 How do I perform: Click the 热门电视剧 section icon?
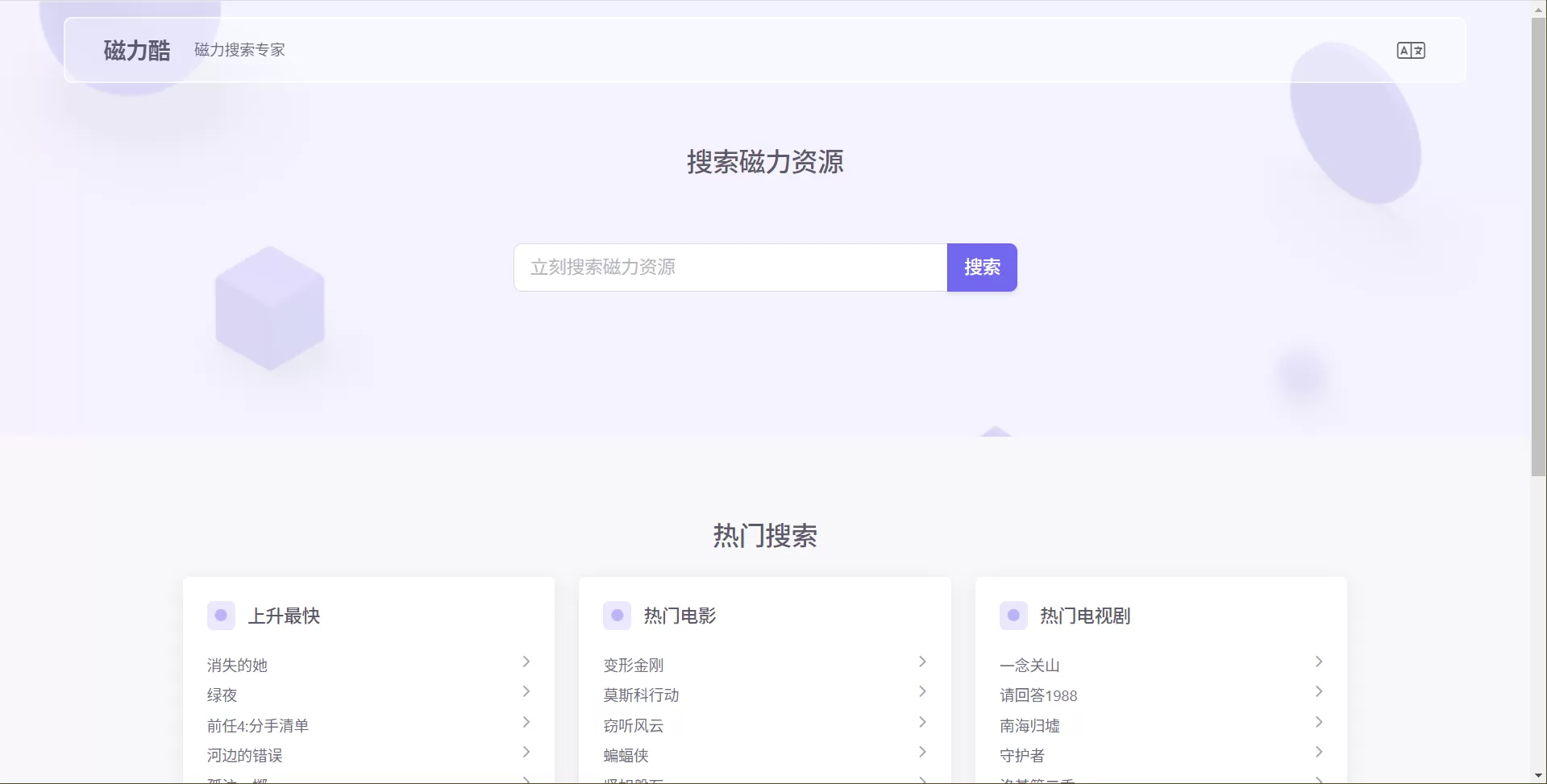click(1013, 615)
